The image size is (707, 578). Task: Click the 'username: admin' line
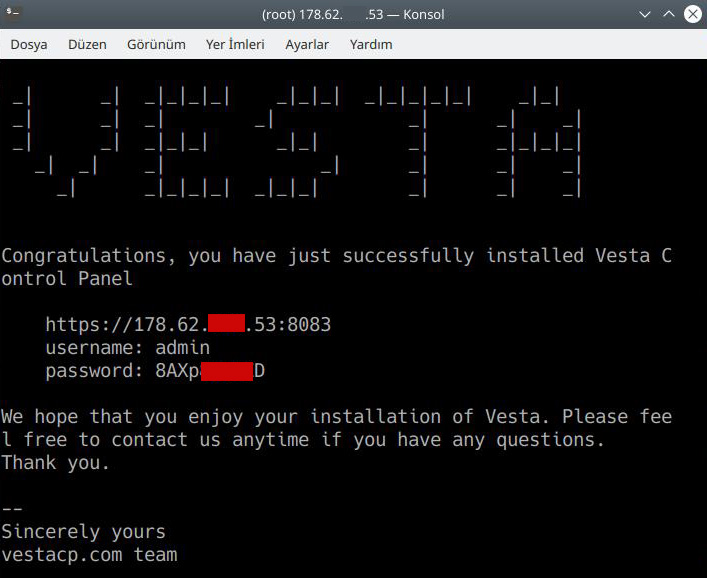(127, 348)
